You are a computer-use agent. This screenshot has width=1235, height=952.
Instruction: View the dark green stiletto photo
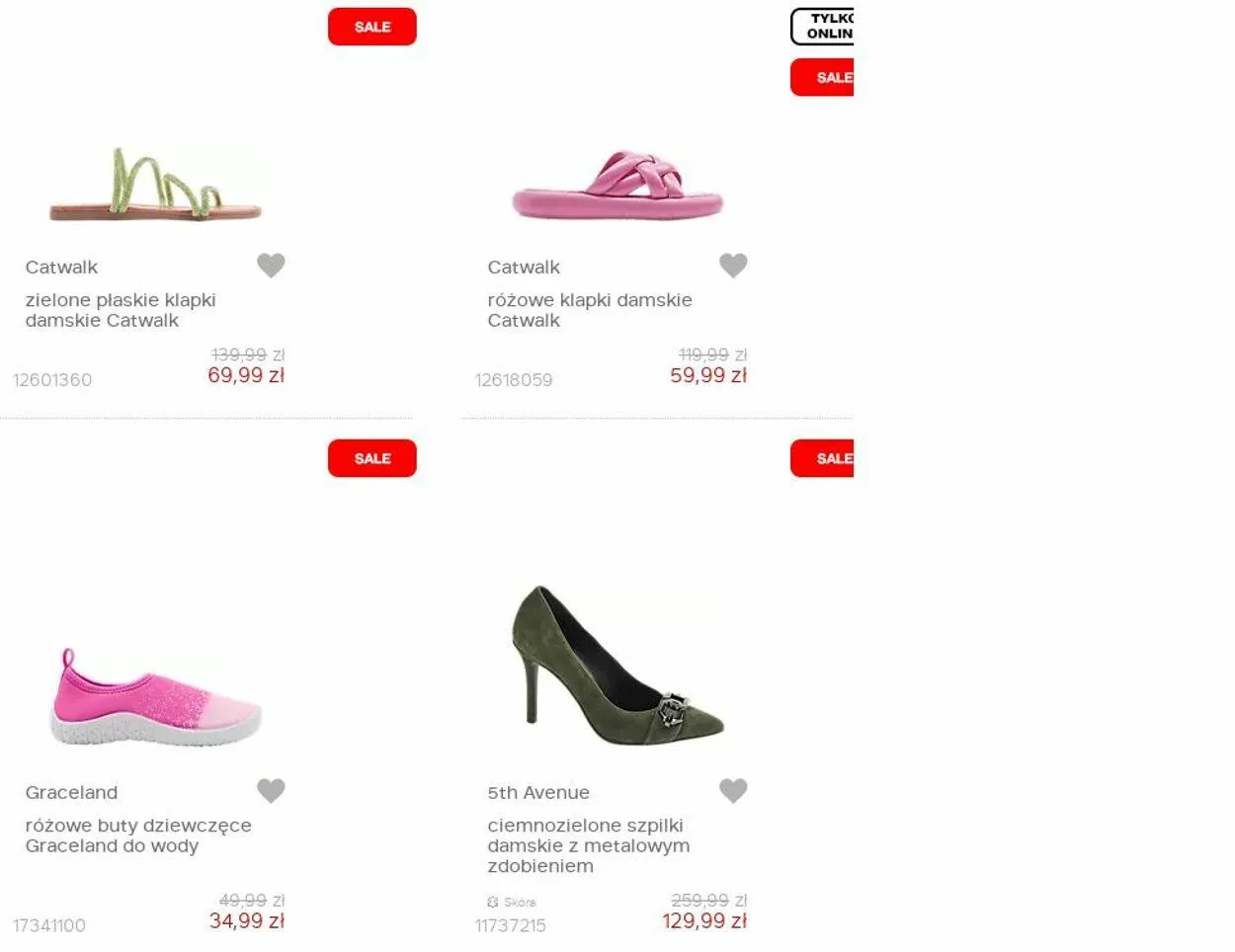[617, 668]
